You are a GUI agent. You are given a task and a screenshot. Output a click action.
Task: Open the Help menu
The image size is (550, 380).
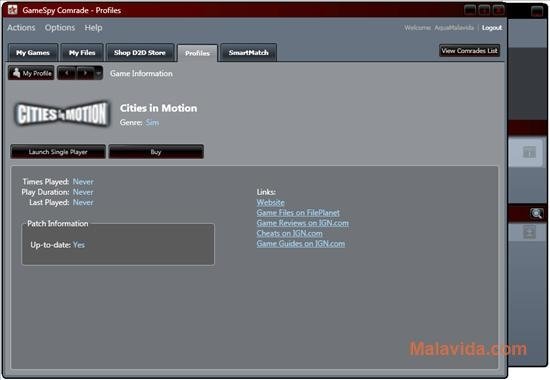point(93,27)
